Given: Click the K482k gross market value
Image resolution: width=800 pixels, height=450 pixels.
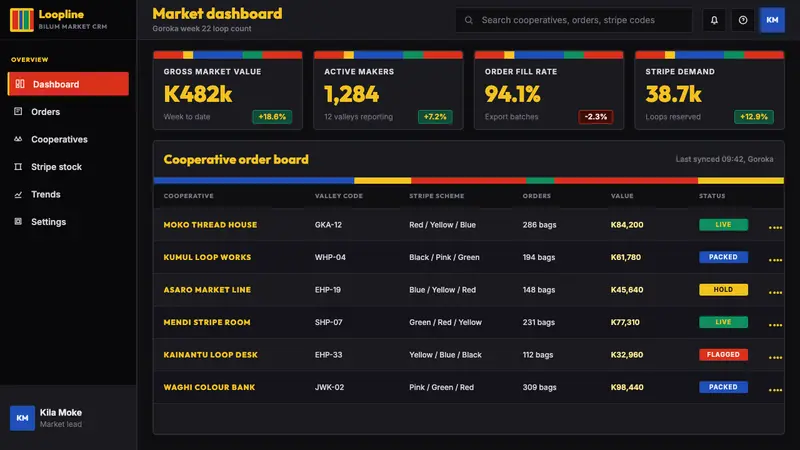Looking at the screenshot, I should pyautogui.click(x=197, y=94).
